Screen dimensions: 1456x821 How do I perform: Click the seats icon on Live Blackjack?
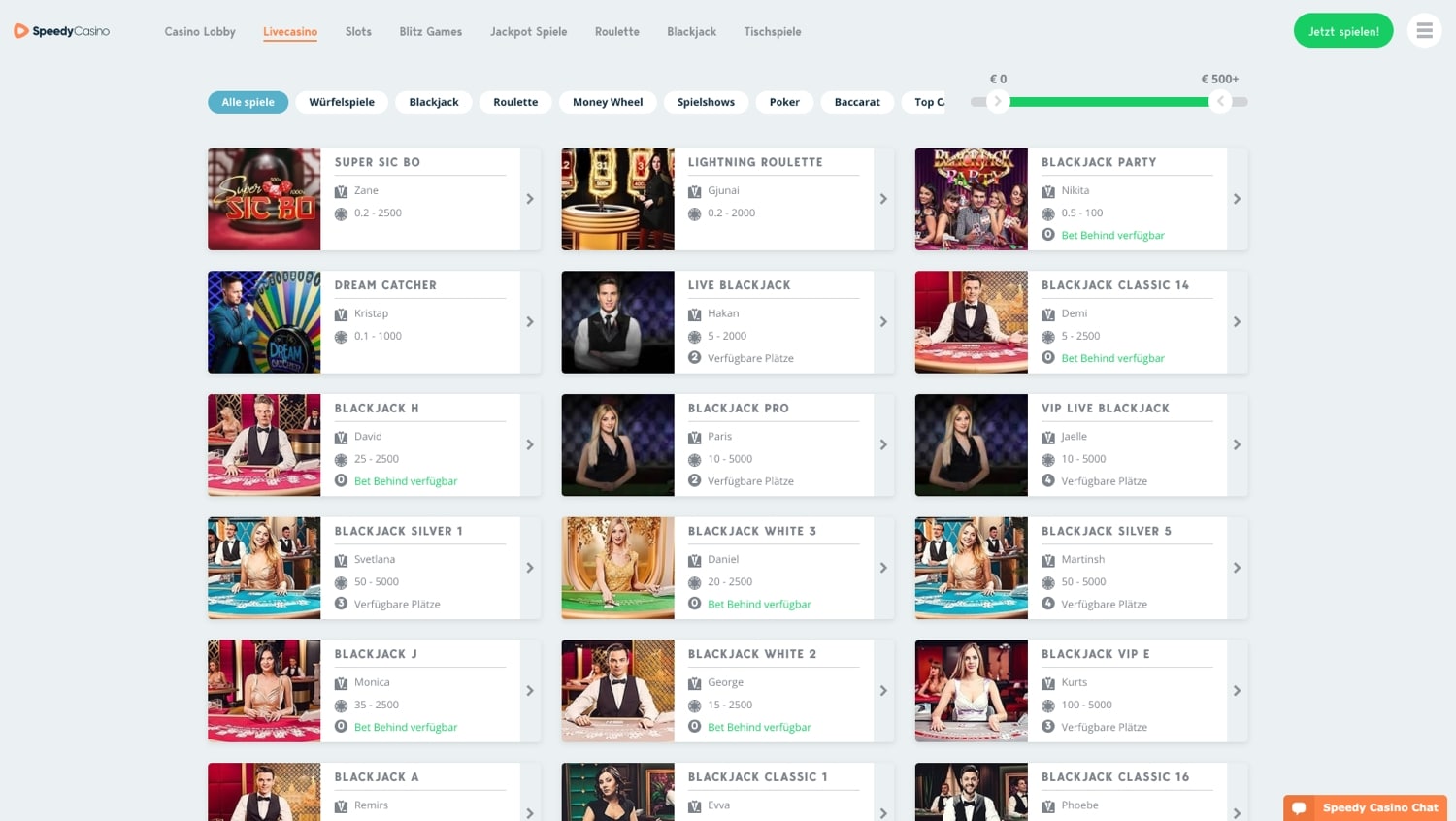(x=694, y=358)
